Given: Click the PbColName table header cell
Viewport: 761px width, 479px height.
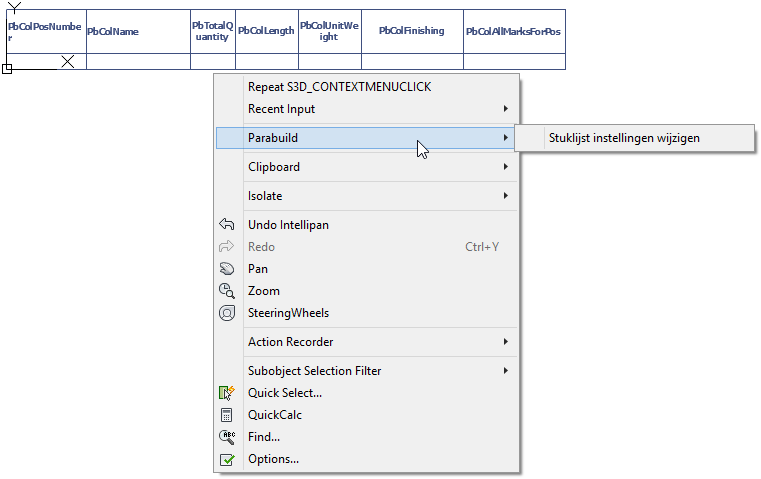Looking at the screenshot, I should pyautogui.click(x=138, y=32).
